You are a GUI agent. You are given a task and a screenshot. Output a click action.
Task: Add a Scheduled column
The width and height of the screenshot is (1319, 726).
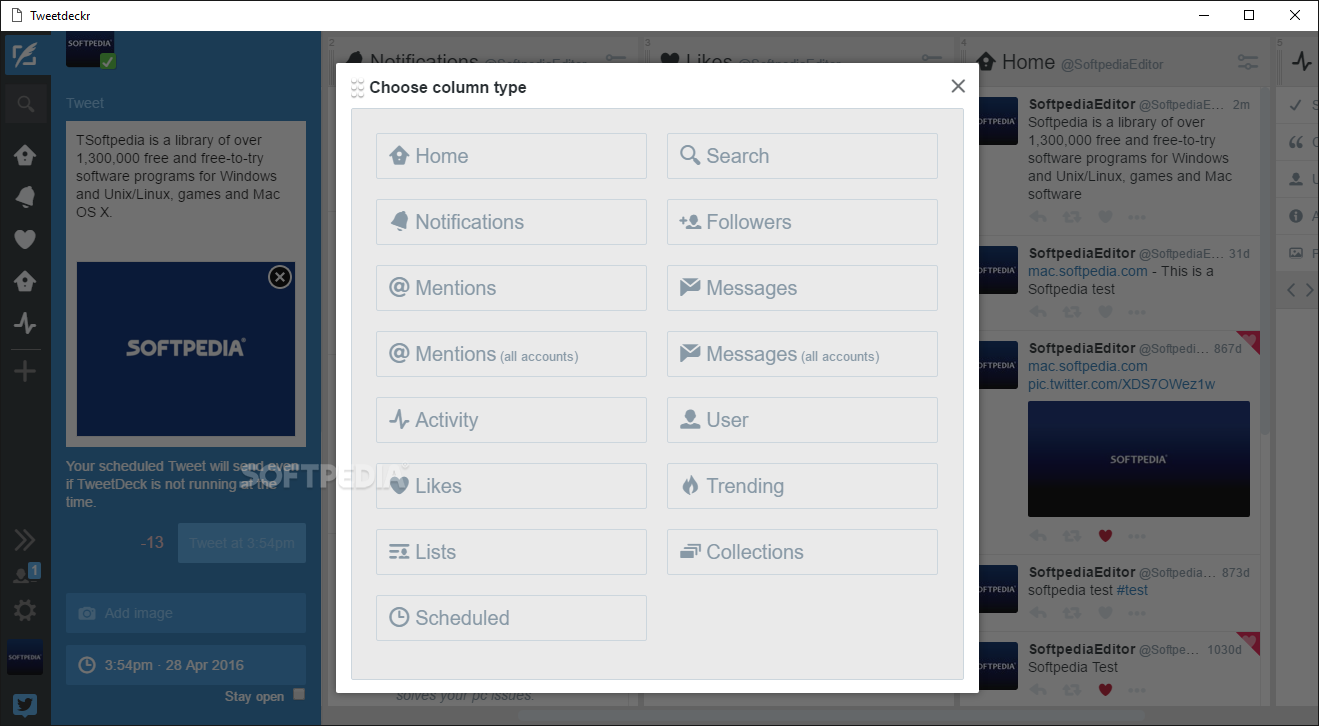coord(511,618)
